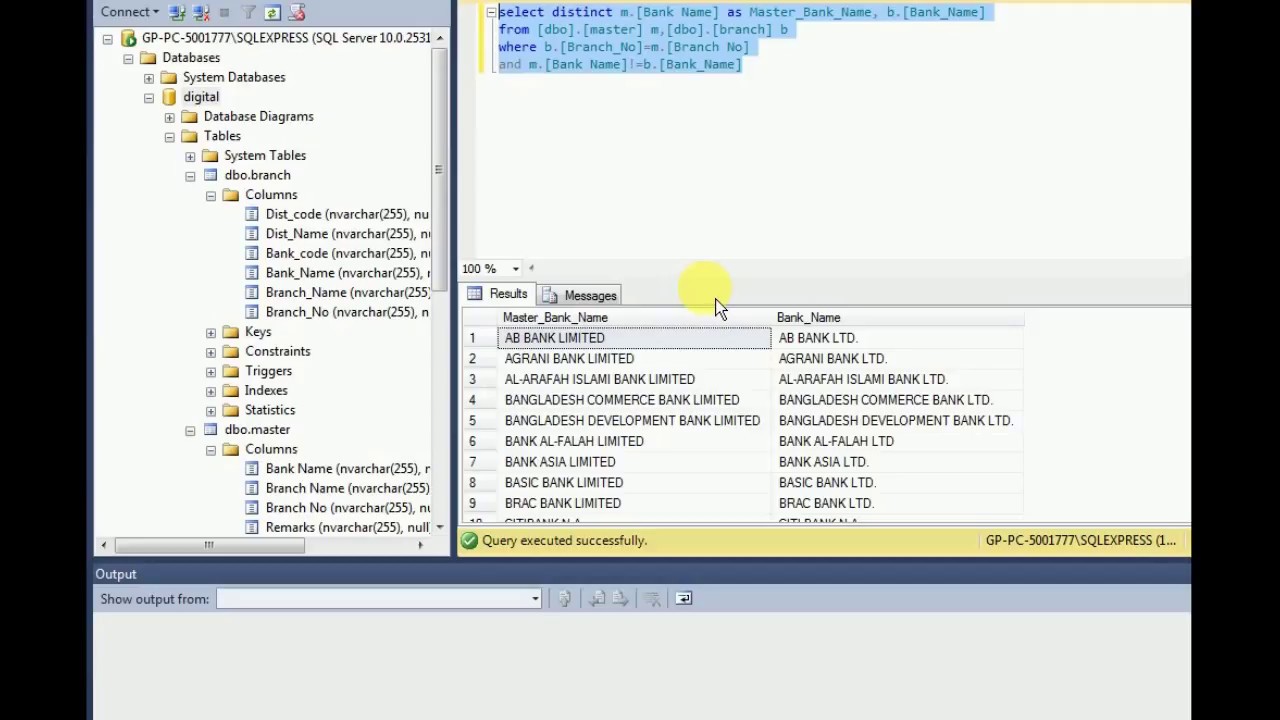Collapse the Columns folder under dbo.branch
Image resolution: width=1280 pixels, height=720 pixels.
pyautogui.click(x=211, y=195)
